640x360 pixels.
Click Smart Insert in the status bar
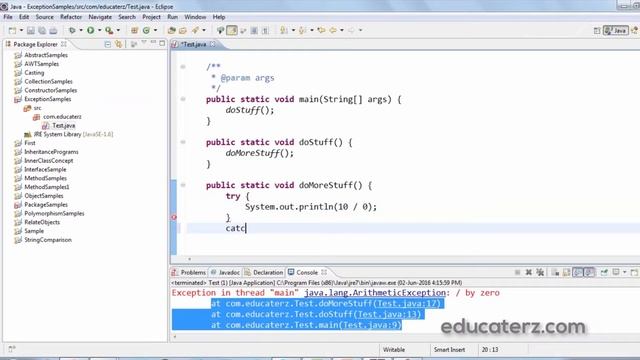pyautogui.click(x=449, y=349)
